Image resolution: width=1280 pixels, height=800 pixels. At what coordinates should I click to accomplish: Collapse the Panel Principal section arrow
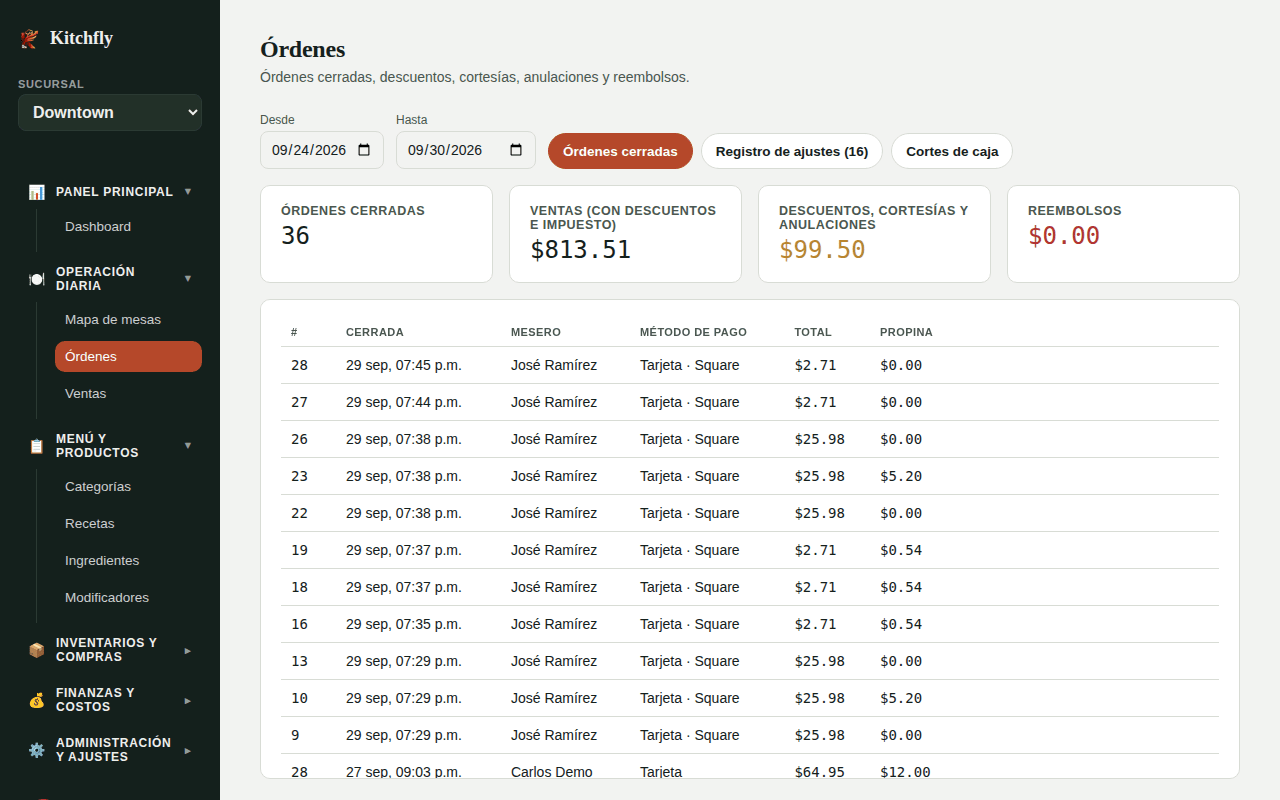pos(188,191)
